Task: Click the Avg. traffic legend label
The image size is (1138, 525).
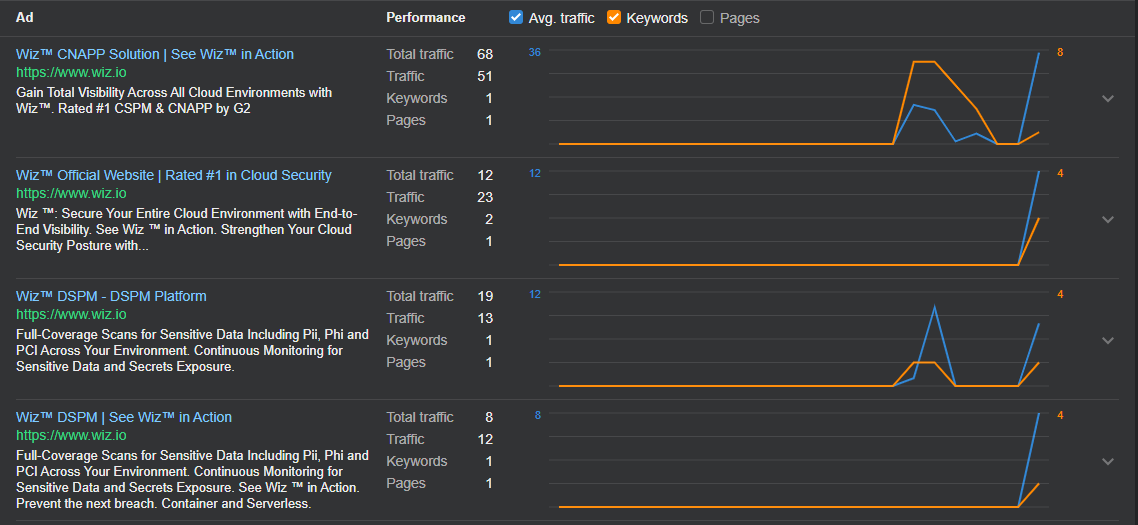Action: [x=561, y=18]
